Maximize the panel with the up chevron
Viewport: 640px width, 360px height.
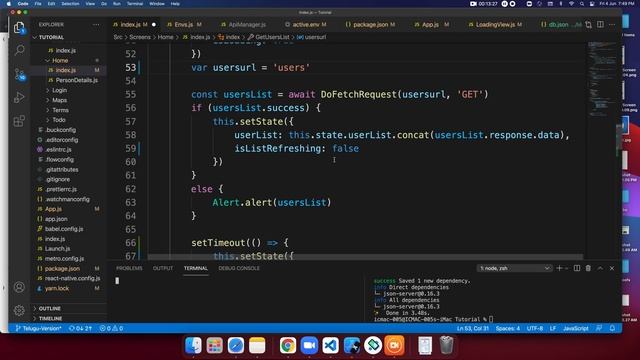600,268
